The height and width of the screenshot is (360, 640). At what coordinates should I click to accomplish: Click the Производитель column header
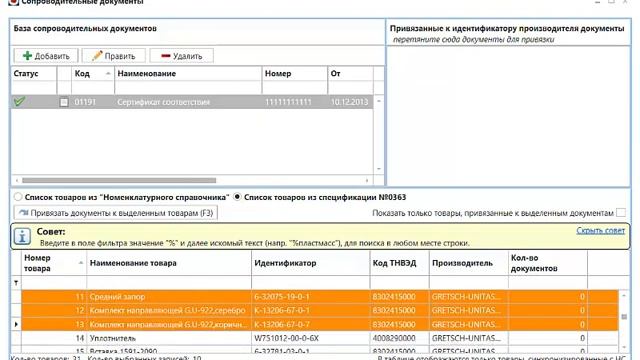tap(469, 263)
